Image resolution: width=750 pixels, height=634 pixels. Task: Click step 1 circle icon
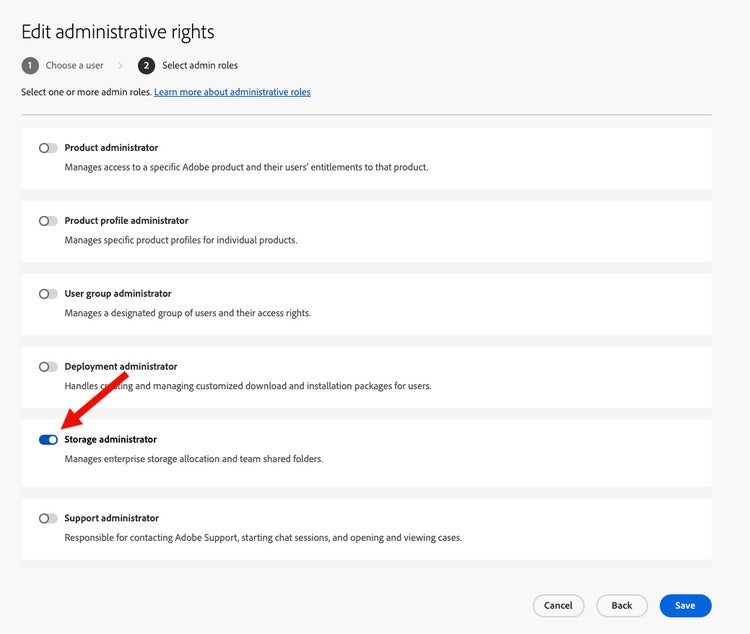pos(30,66)
